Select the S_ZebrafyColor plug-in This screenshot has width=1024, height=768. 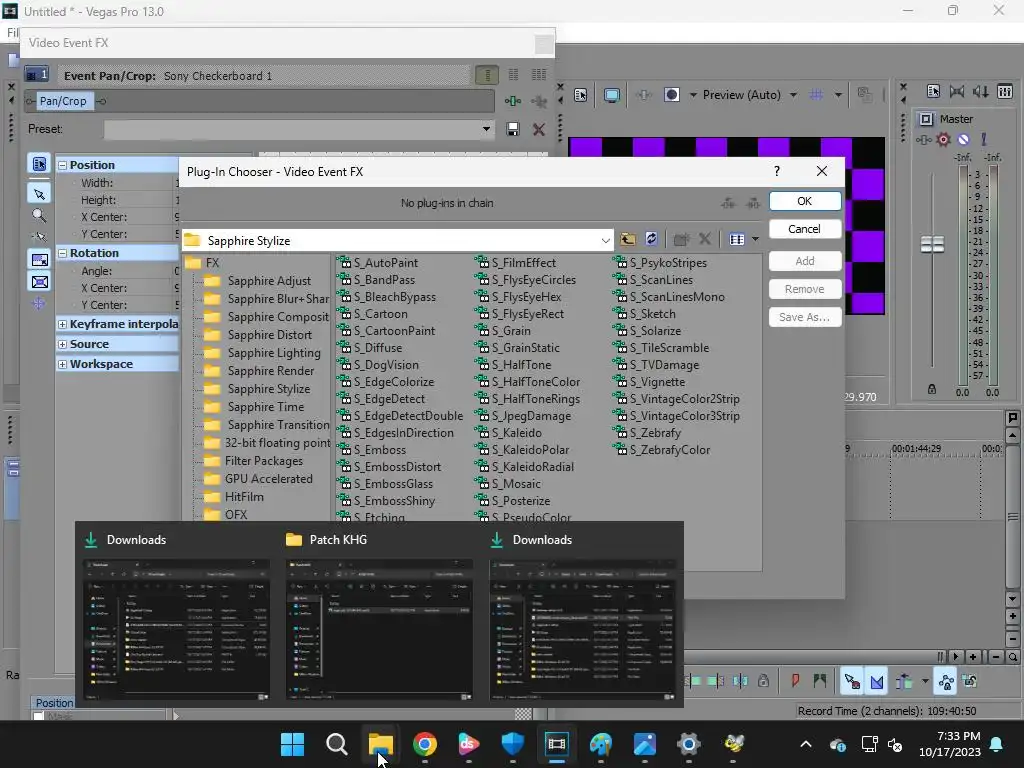[x=662, y=449]
